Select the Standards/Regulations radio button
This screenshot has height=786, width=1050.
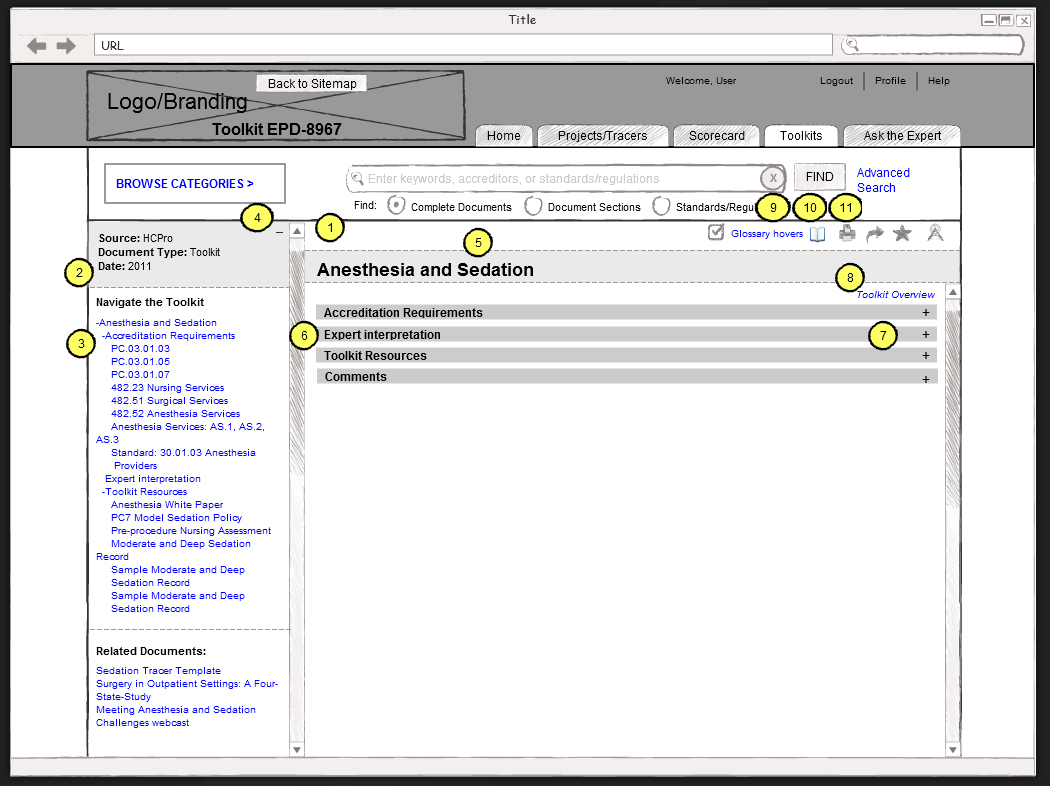(x=661, y=206)
